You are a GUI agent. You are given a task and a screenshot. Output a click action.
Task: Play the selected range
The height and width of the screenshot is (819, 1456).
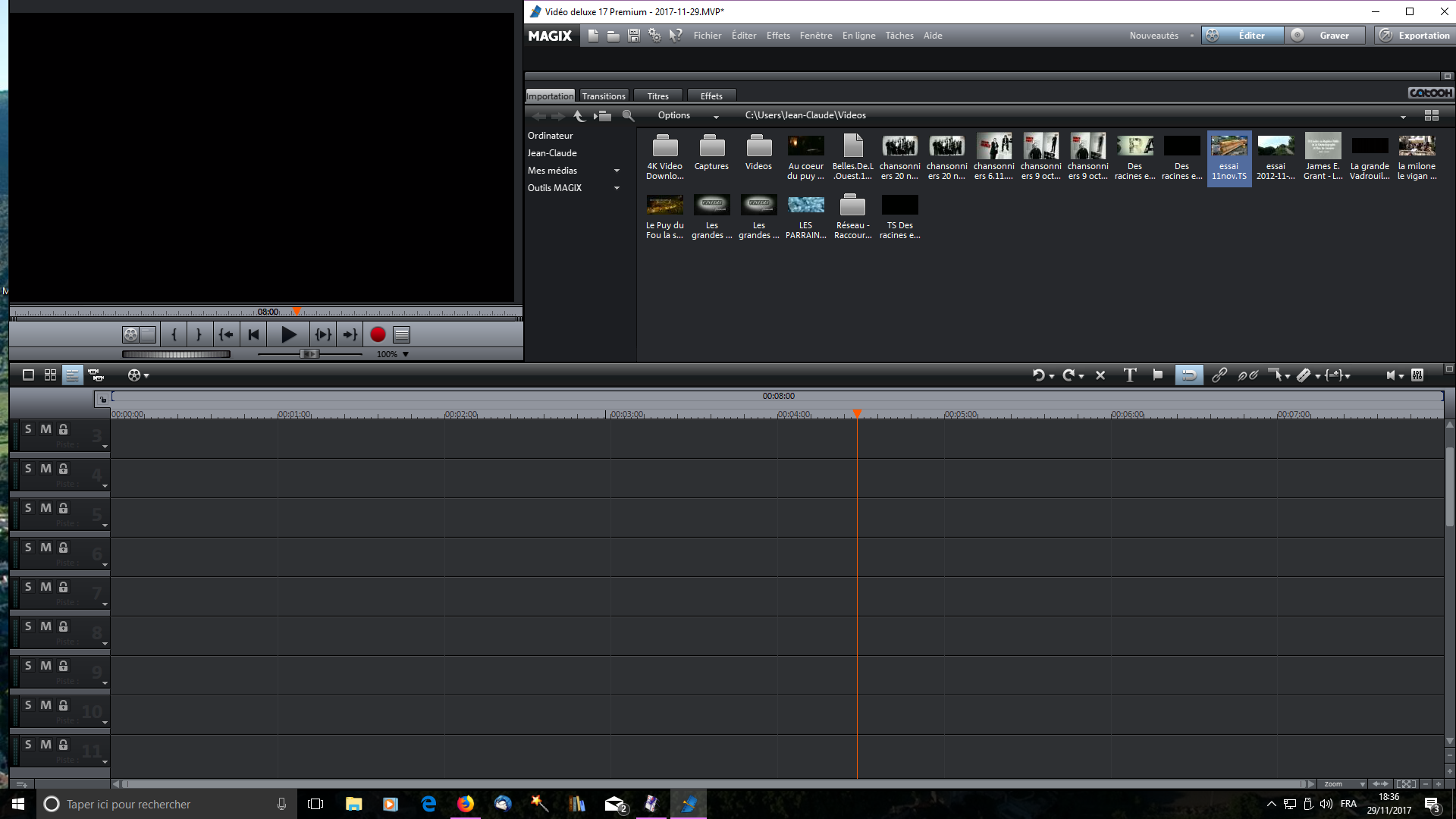coord(323,334)
